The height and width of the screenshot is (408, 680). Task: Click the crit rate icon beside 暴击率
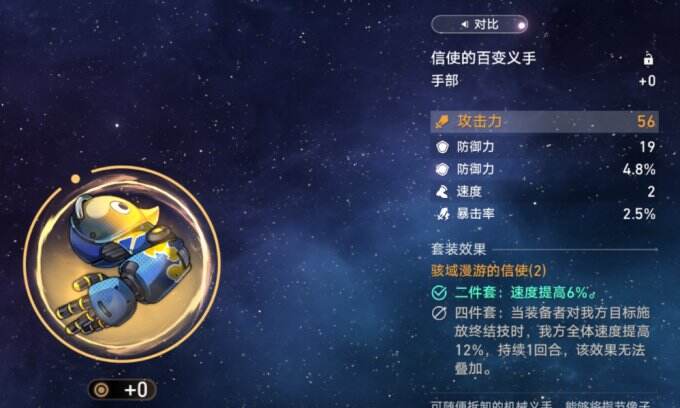pyautogui.click(x=443, y=214)
